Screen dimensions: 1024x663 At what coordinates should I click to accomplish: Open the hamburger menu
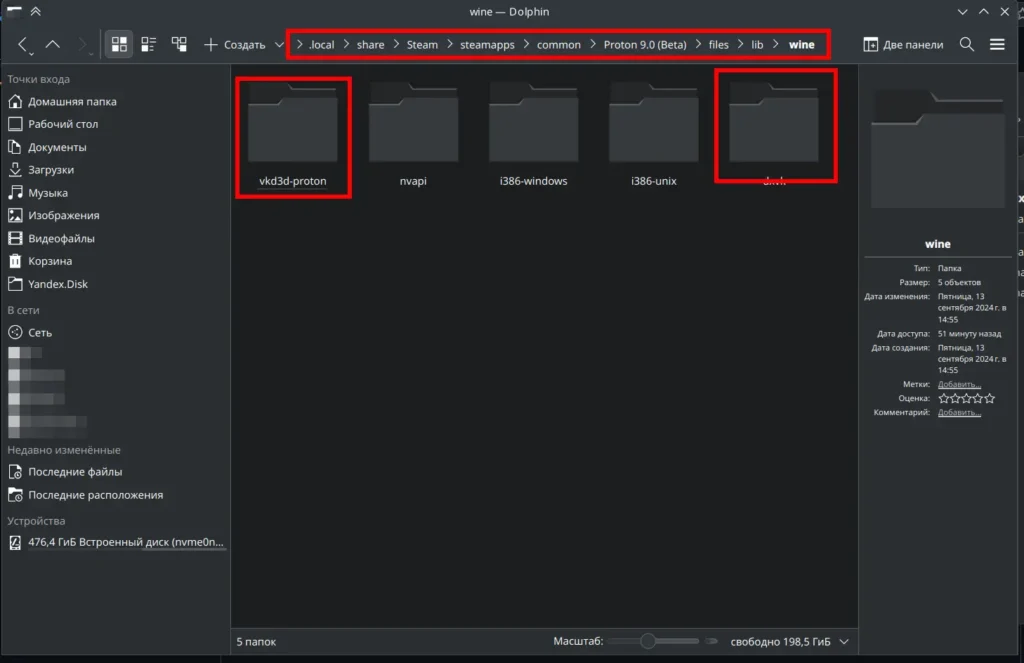(x=997, y=44)
